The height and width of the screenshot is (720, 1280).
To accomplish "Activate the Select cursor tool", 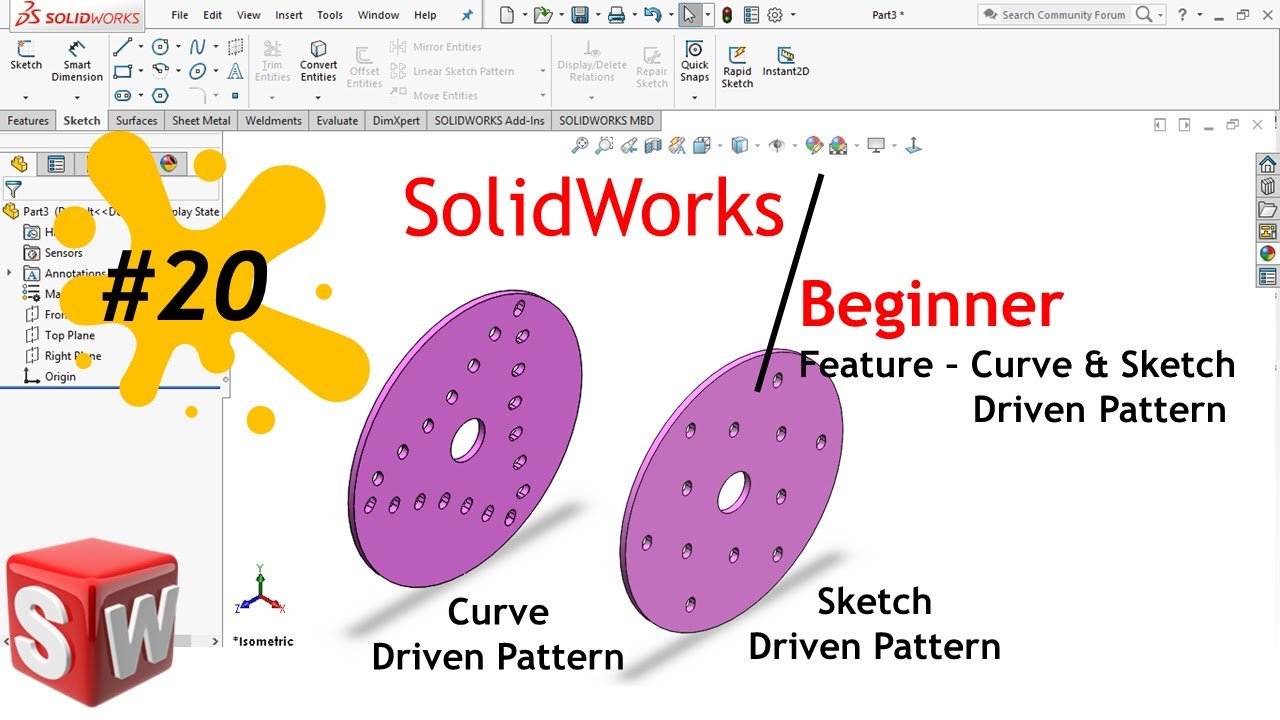I will (x=689, y=15).
